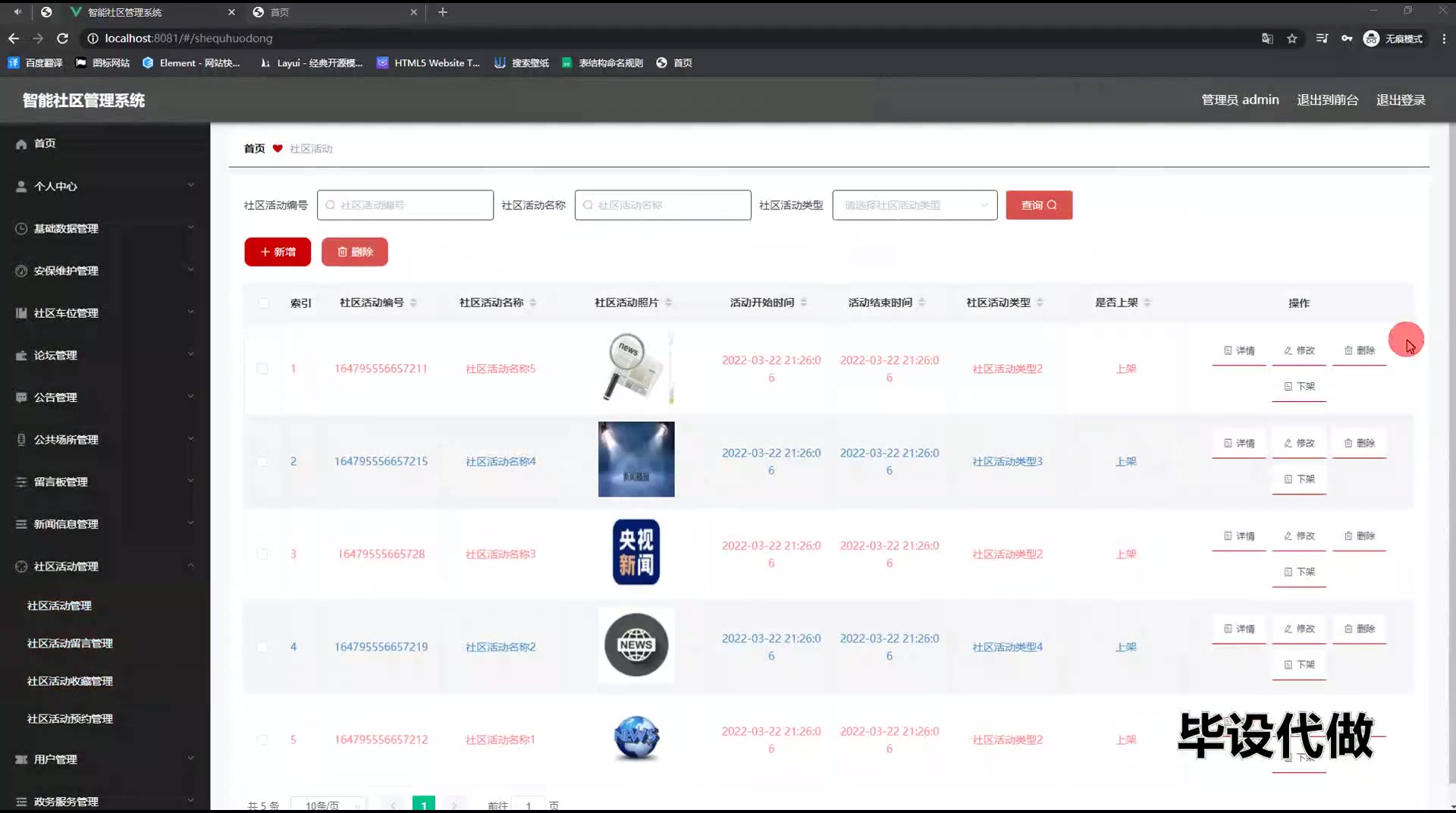Expand the 论坛管理 sidebar section
Screen dimensions: 1456x813
pyautogui.click(x=105, y=355)
